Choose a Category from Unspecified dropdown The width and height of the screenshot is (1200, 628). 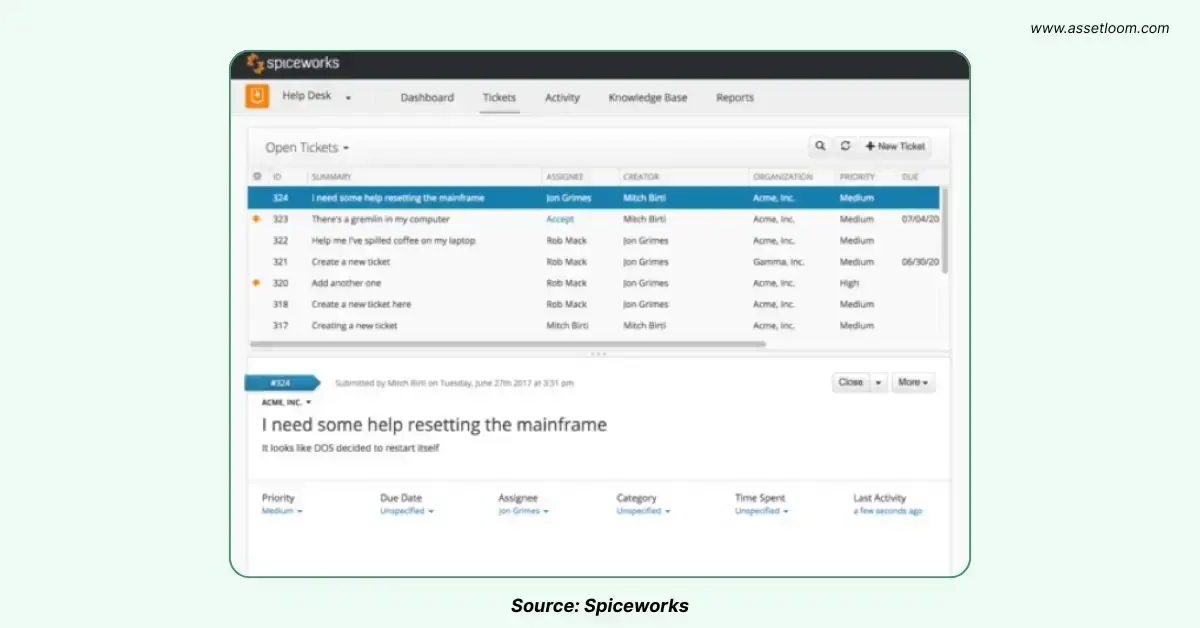click(643, 511)
